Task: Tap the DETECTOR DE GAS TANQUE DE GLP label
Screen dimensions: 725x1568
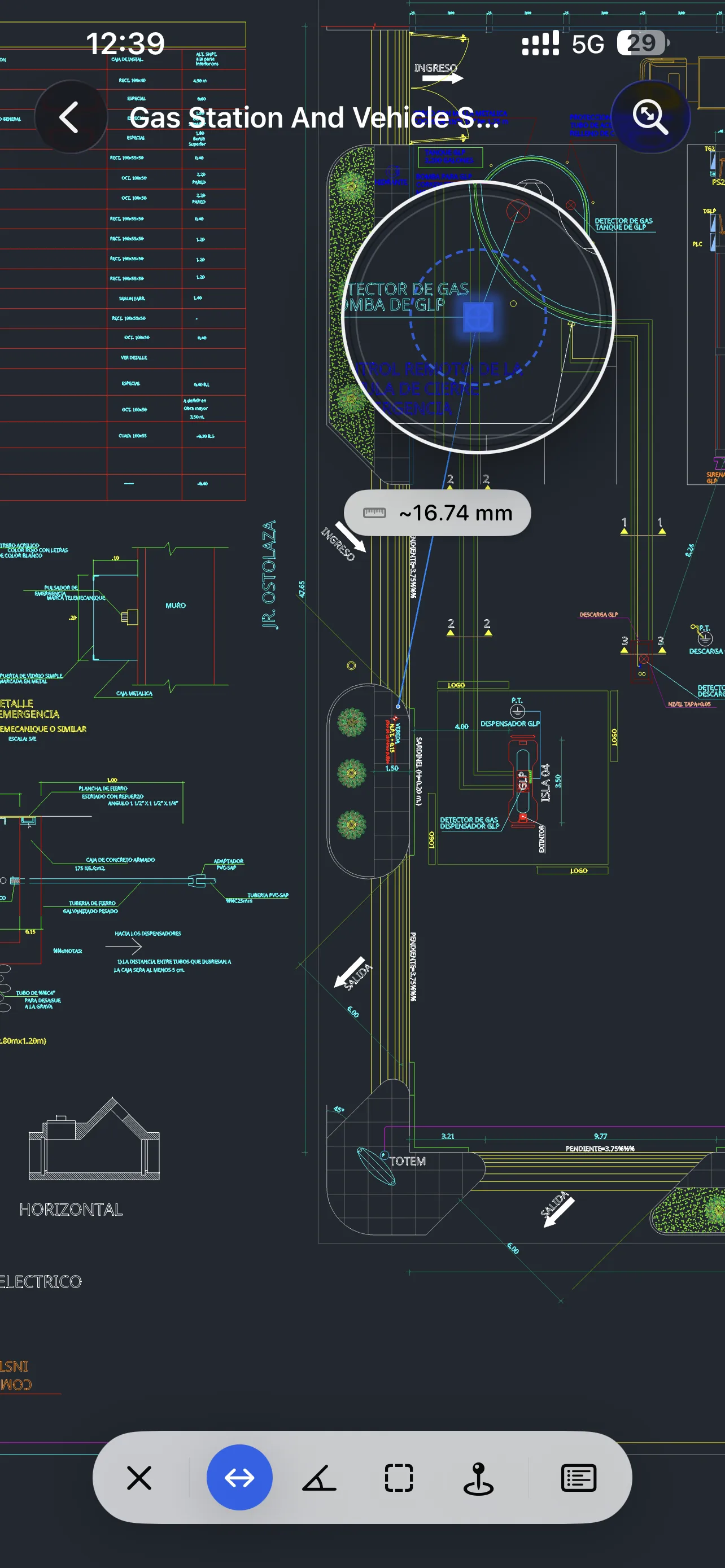Action: [x=623, y=224]
